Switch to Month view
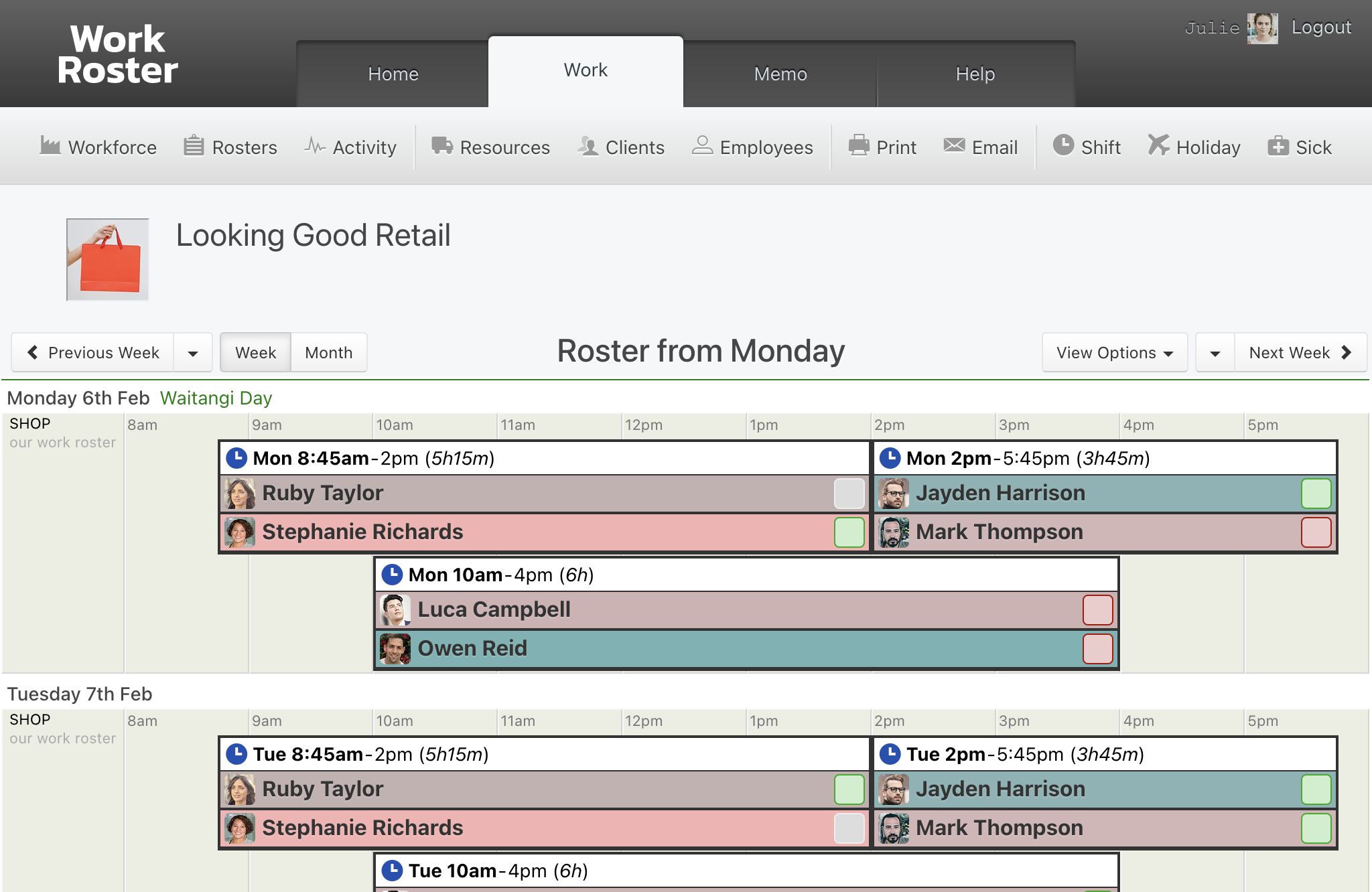 (329, 353)
